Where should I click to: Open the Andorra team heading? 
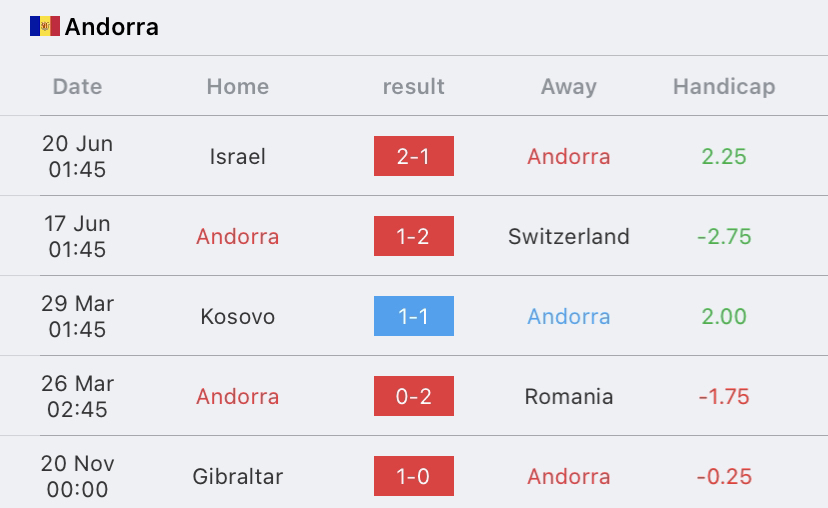click(x=111, y=27)
